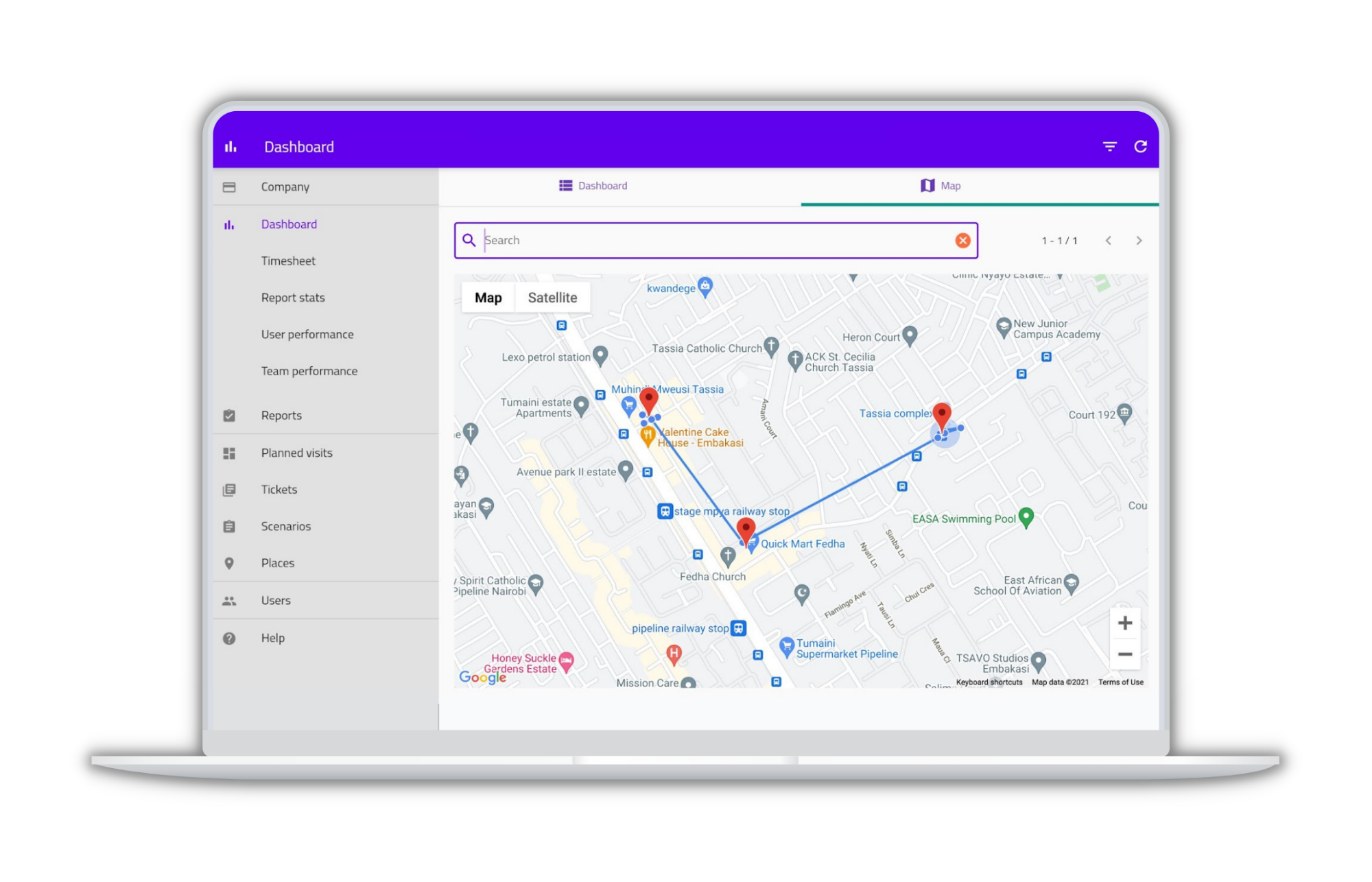Refresh the dashboard data
The width and height of the screenshot is (1372, 882).
pos(1142,146)
